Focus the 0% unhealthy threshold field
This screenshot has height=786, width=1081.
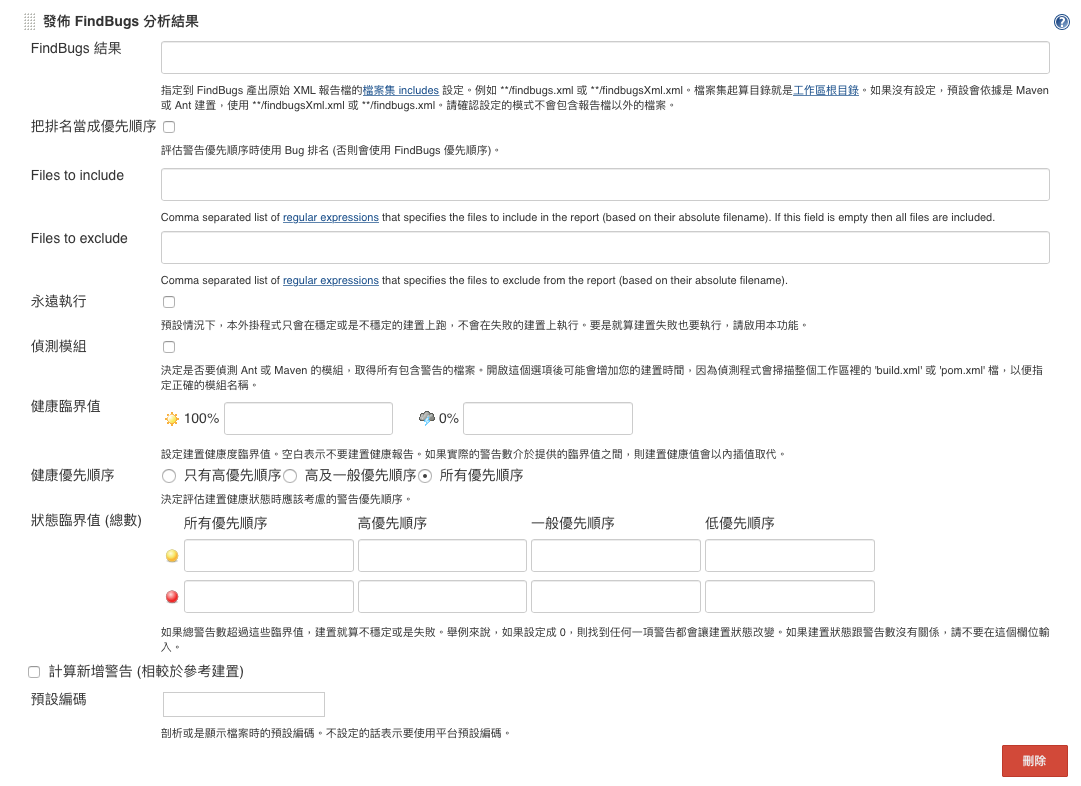pos(547,419)
